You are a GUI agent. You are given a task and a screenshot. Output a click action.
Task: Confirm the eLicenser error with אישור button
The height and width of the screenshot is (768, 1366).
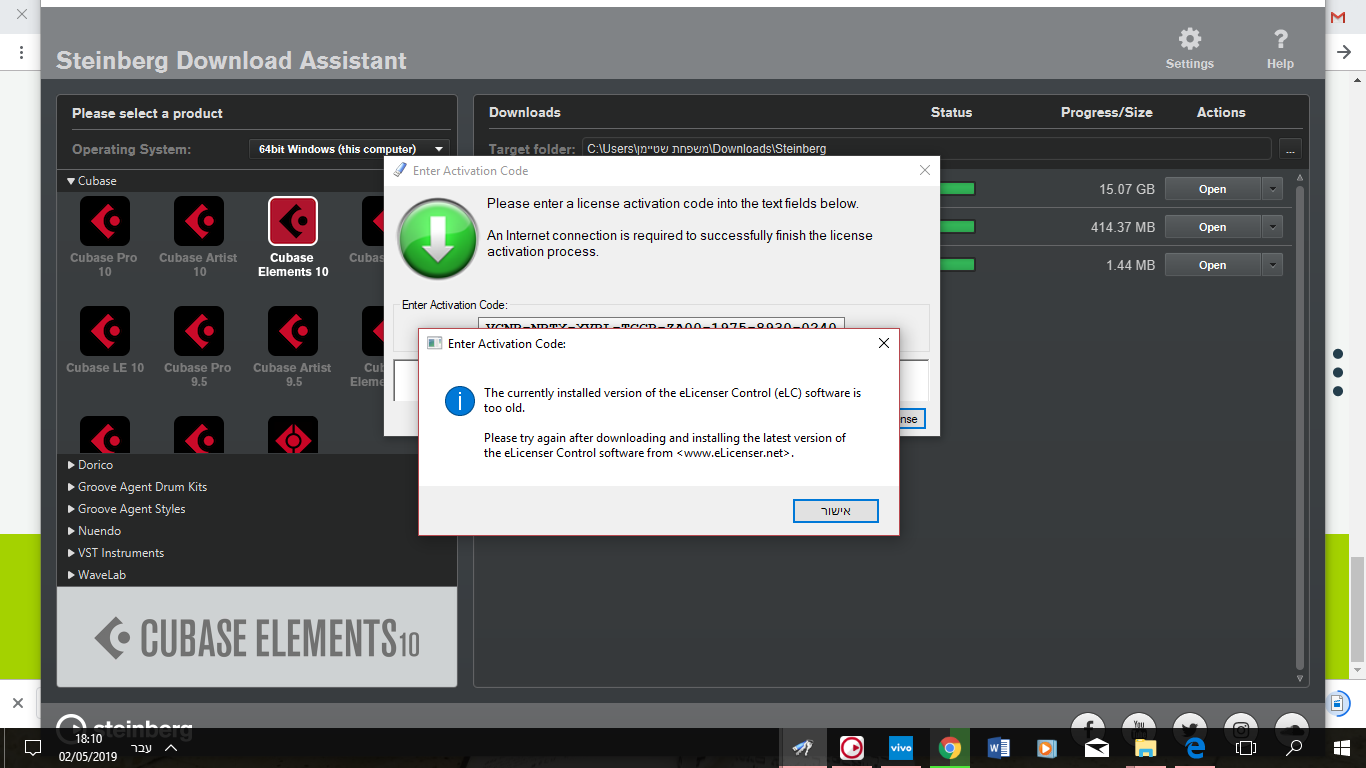(x=836, y=511)
